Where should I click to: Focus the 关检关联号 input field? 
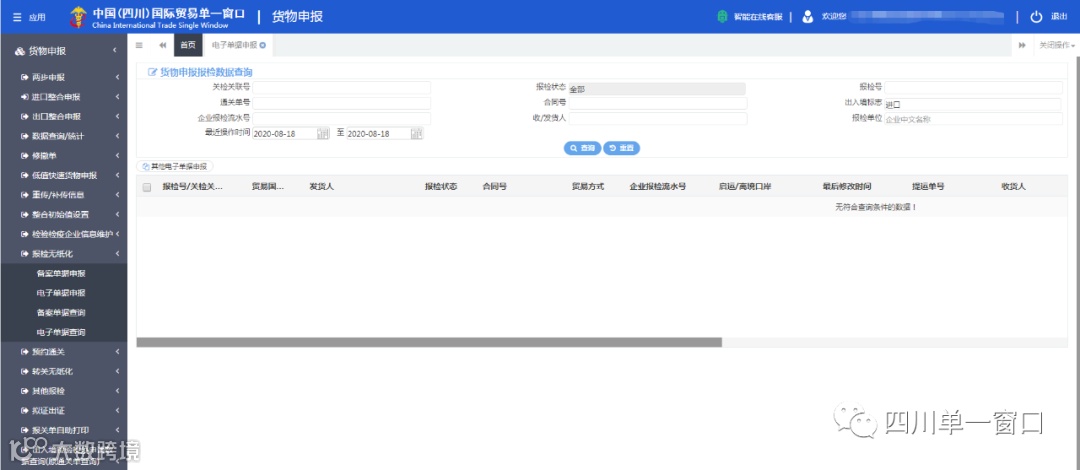click(341, 88)
